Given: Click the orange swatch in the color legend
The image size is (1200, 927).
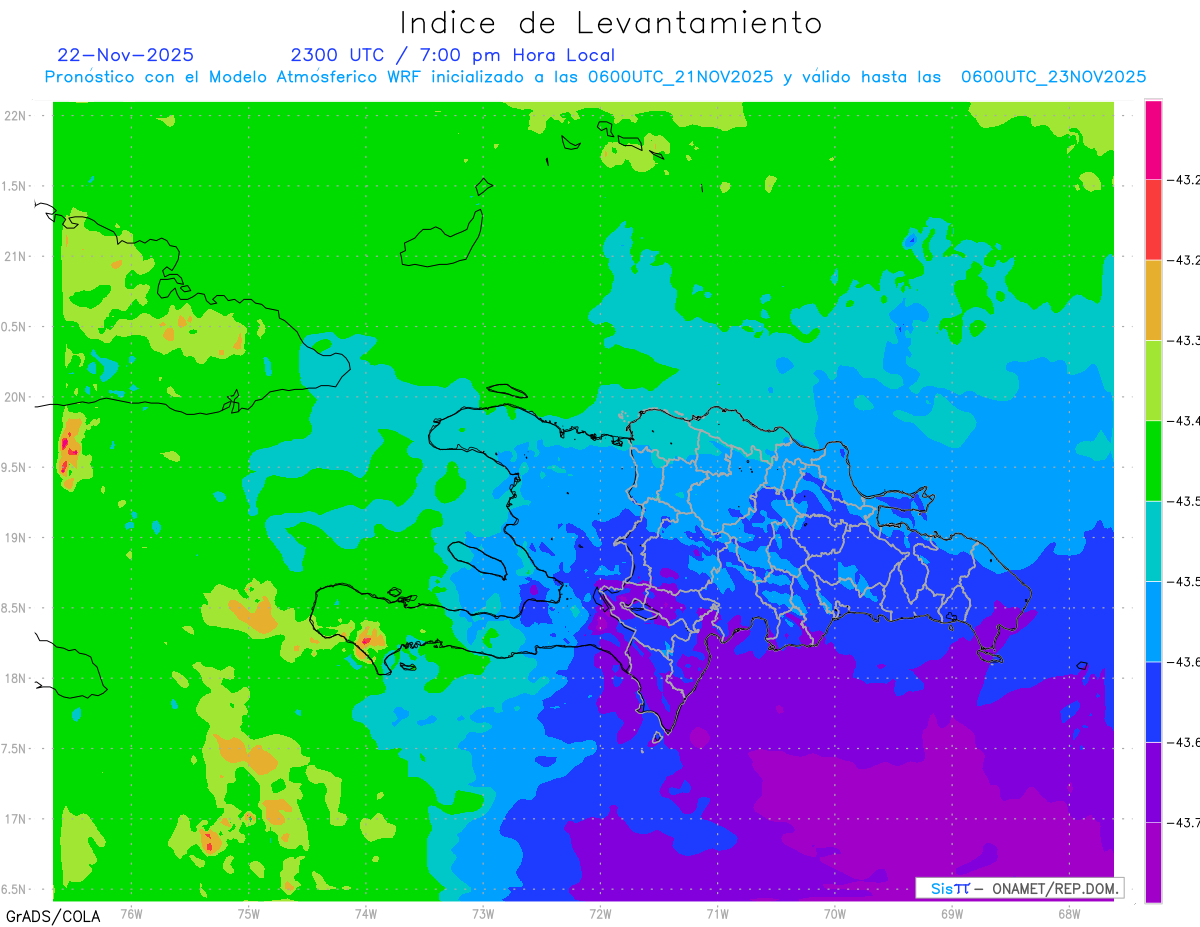Looking at the screenshot, I should tap(1153, 300).
